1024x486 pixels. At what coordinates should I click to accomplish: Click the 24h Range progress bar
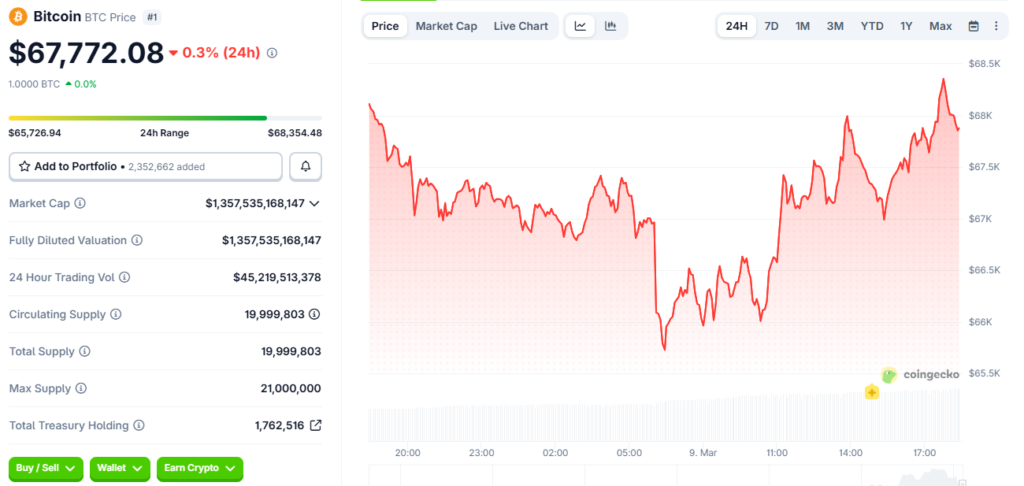click(x=165, y=118)
